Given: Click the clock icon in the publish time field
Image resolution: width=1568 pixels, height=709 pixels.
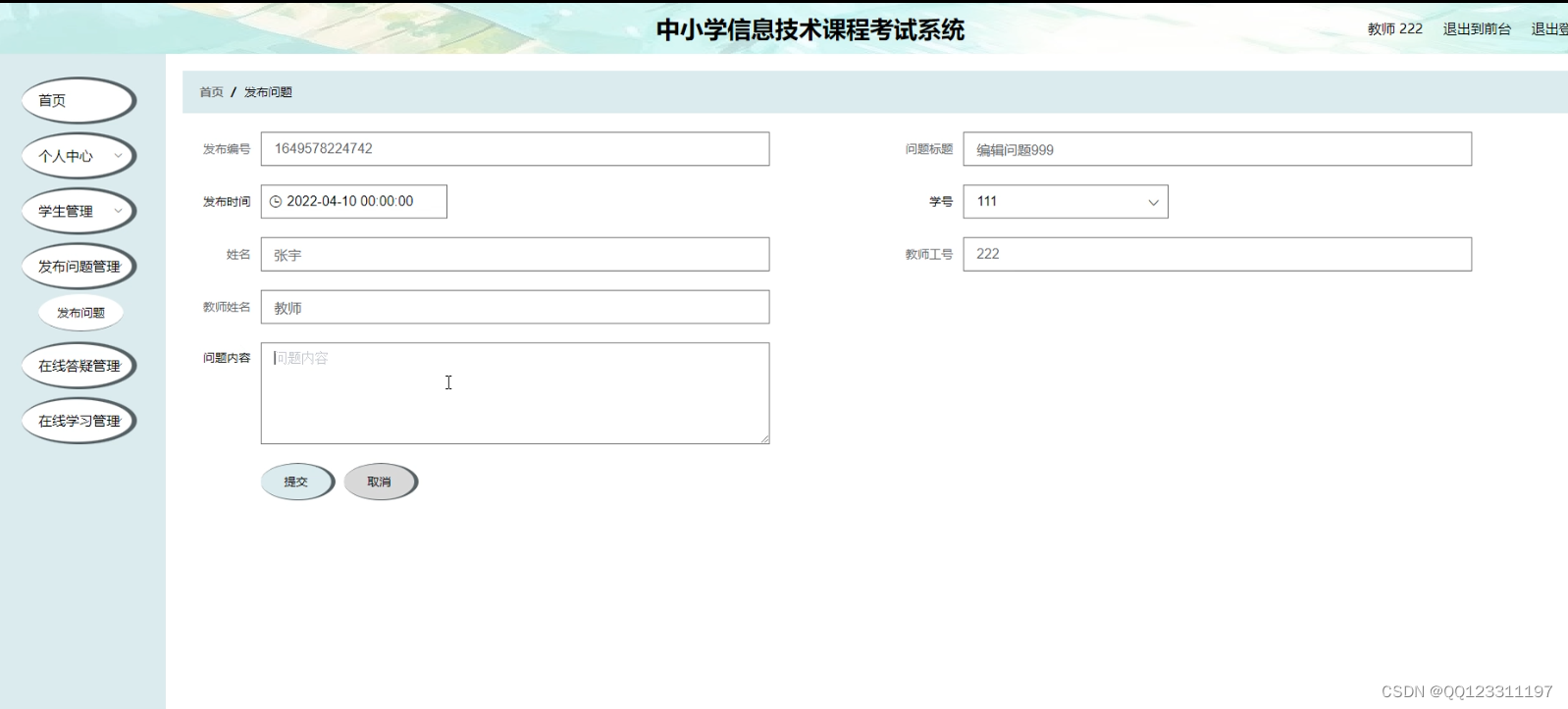Looking at the screenshot, I should coord(276,201).
